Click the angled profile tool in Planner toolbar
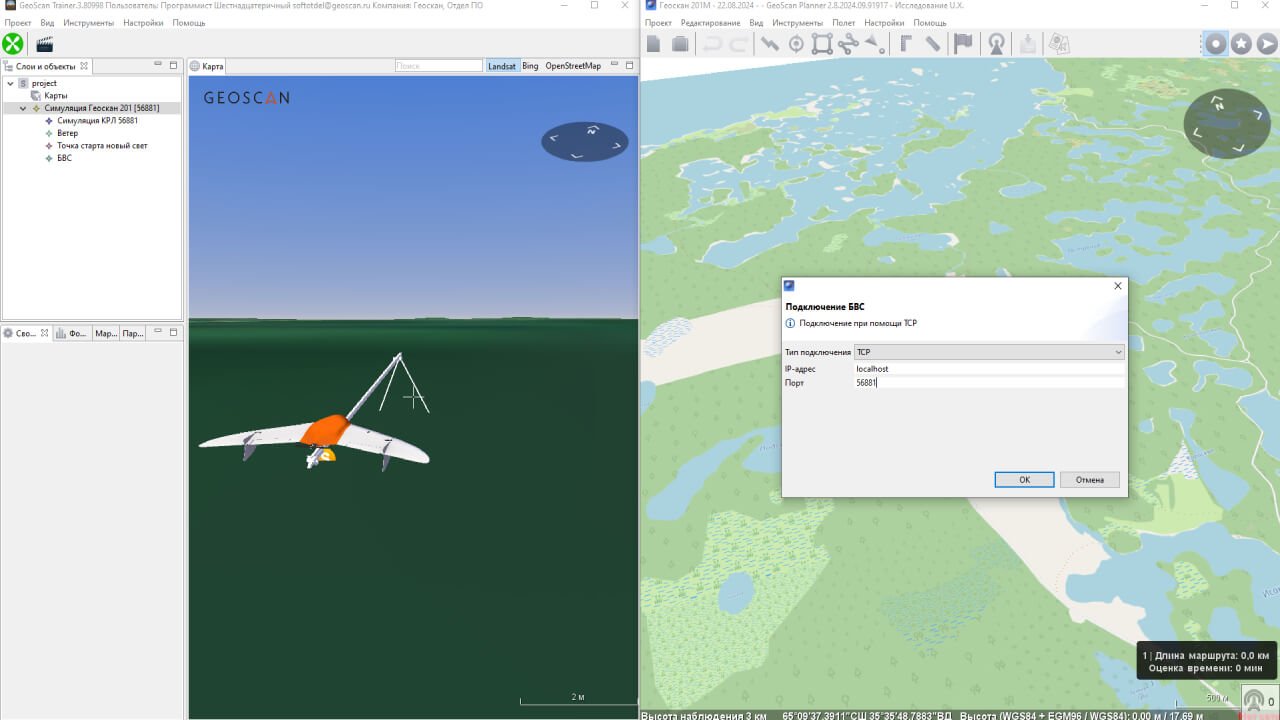 (x=906, y=43)
